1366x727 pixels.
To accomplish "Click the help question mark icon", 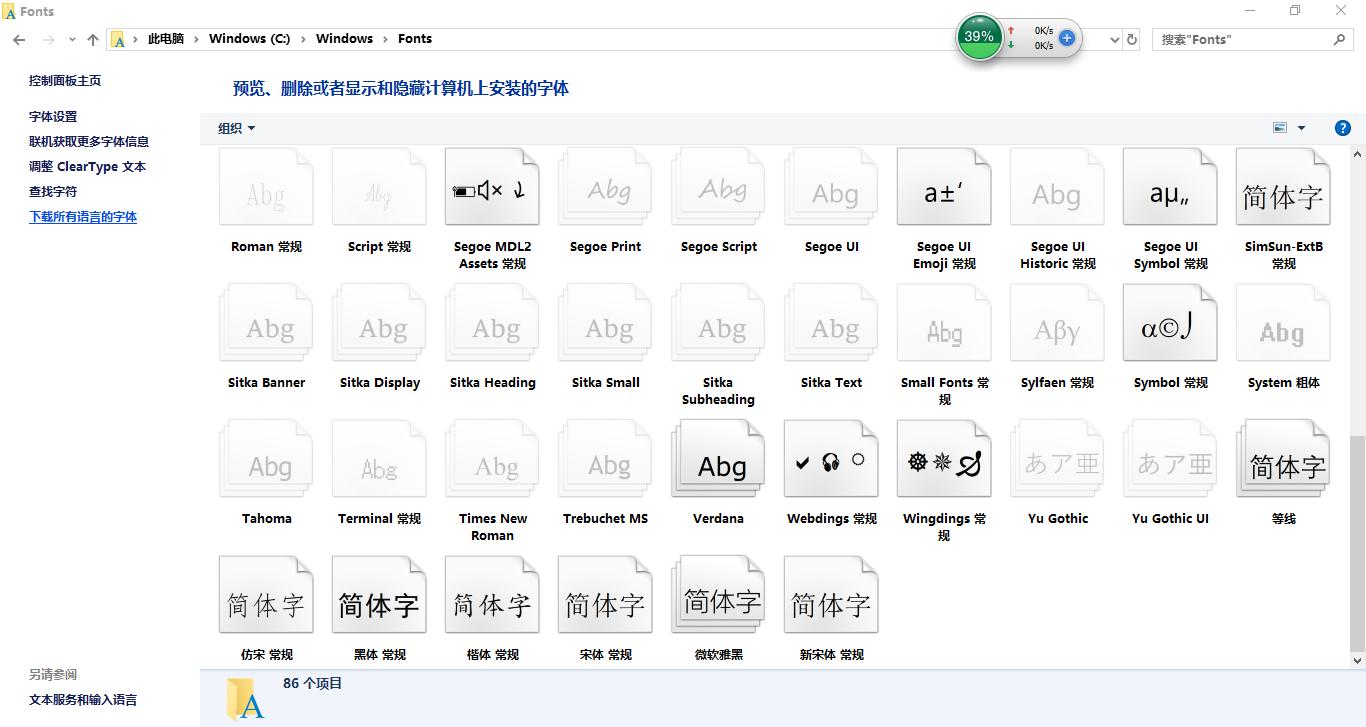I will [x=1343, y=128].
